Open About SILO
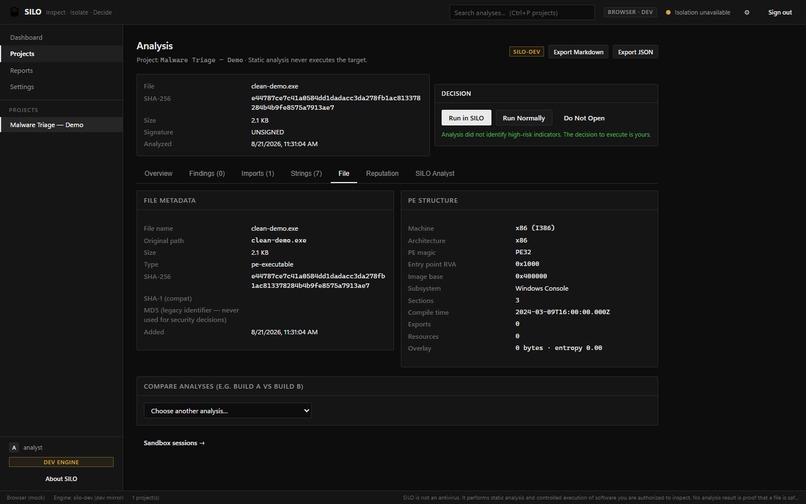Image resolution: width=806 pixels, height=504 pixels. point(61,479)
